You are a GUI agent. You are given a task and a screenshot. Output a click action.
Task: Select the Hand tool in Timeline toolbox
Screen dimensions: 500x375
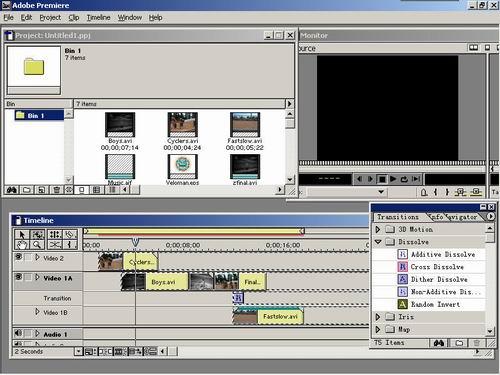22,245
